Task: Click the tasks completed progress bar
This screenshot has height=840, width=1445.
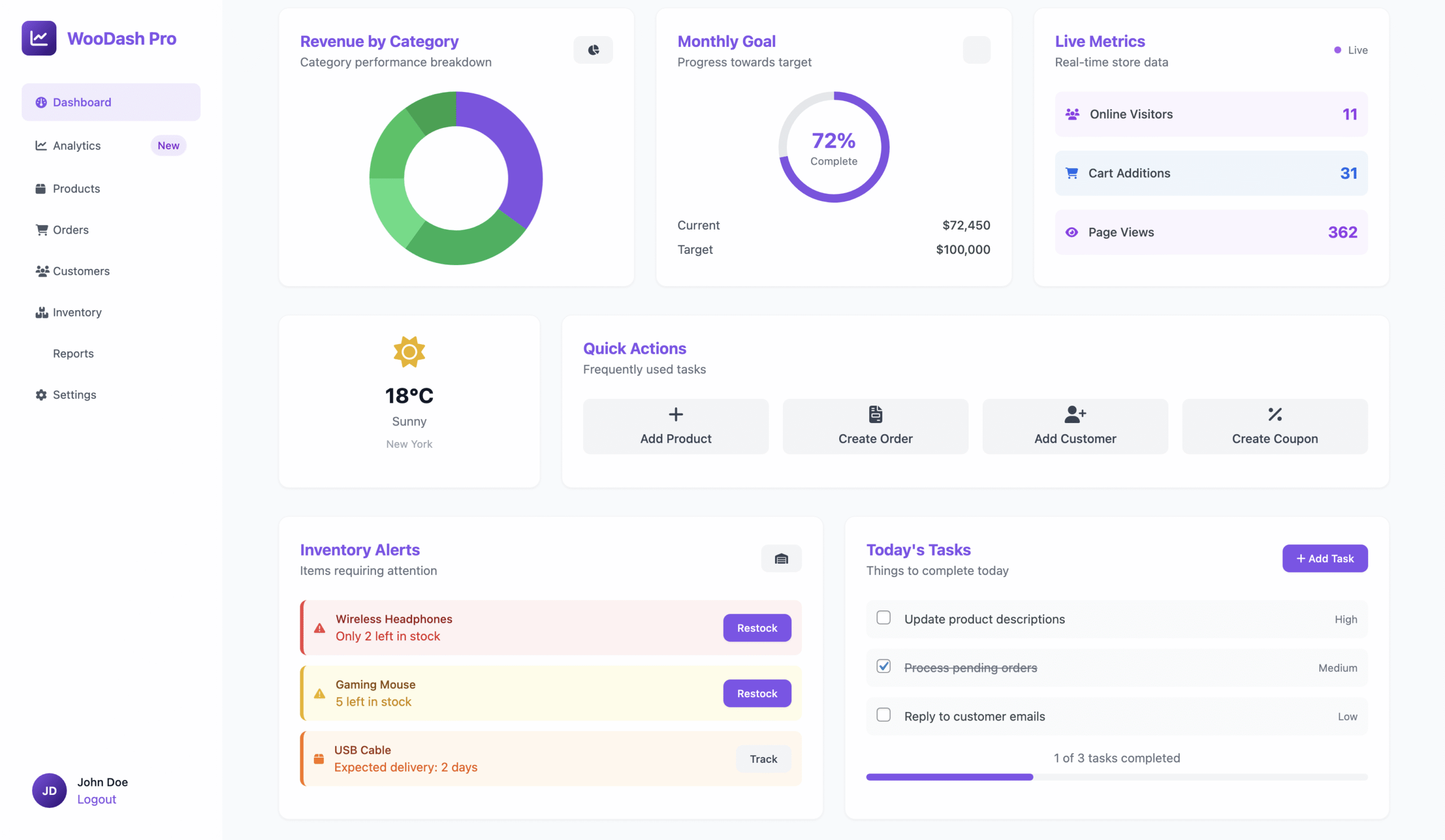Action: (x=1116, y=777)
